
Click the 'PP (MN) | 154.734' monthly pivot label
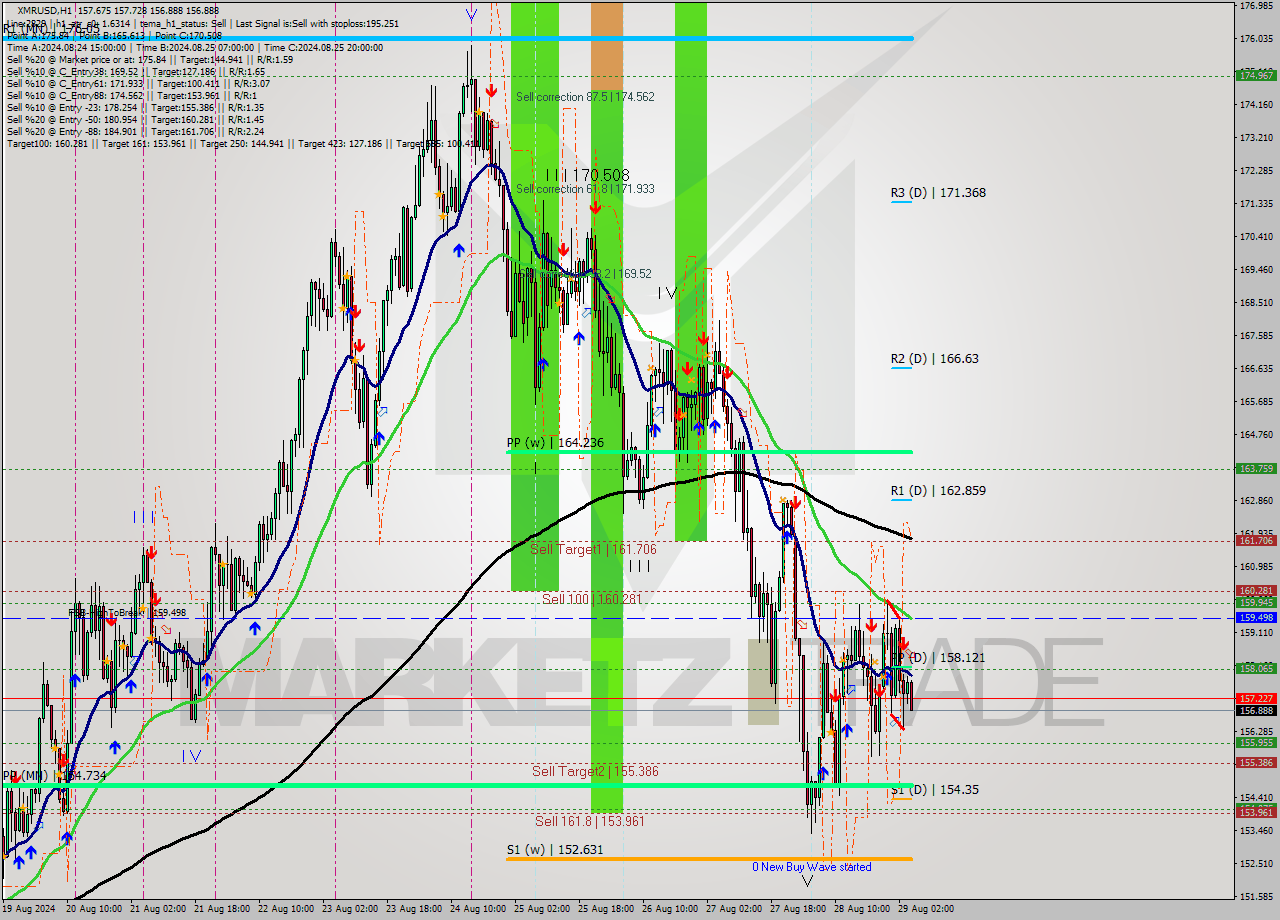pos(54,776)
